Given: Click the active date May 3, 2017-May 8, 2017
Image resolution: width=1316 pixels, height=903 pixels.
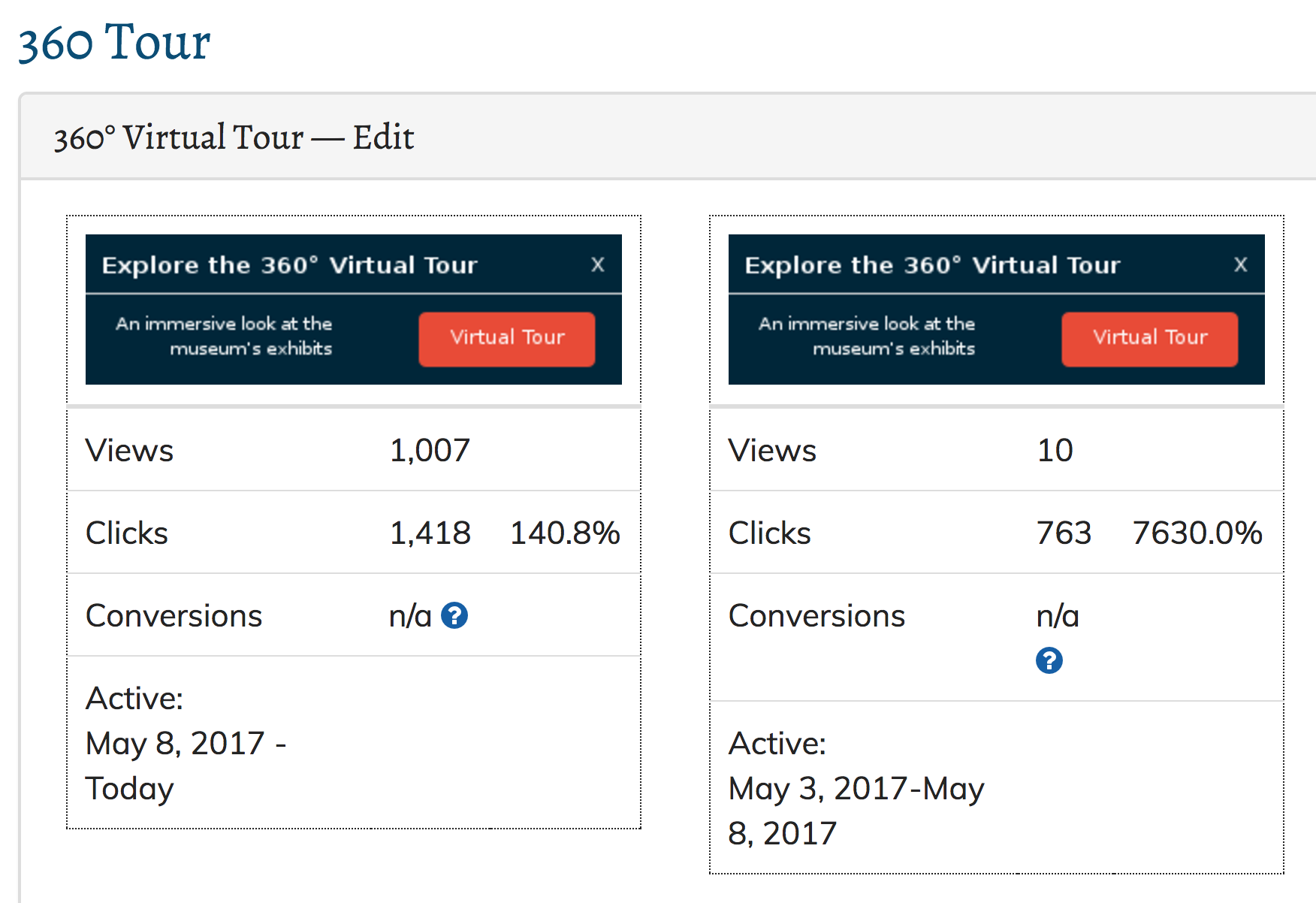Looking at the screenshot, I should tap(856, 811).
